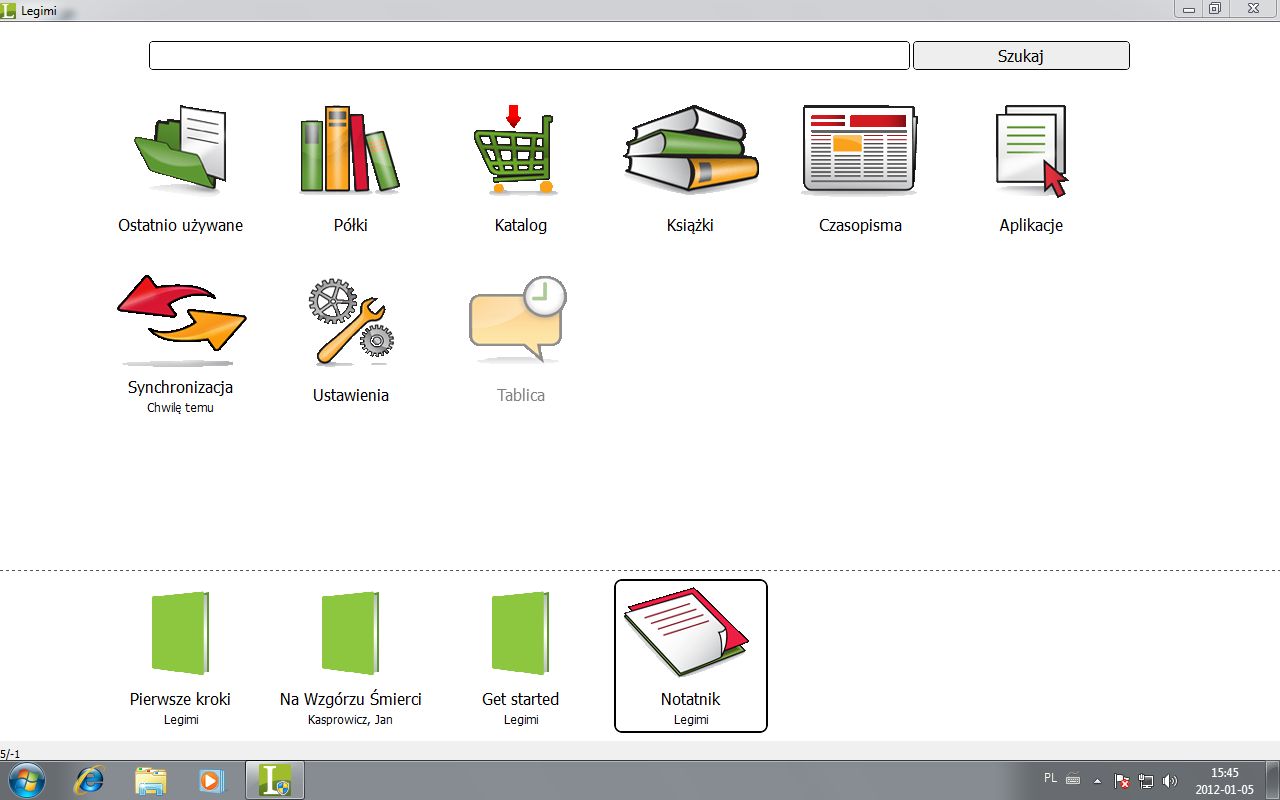The width and height of the screenshot is (1280, 800).
Task: Open Na Wzgórzu Śmierci book
Action: [351, 657]
